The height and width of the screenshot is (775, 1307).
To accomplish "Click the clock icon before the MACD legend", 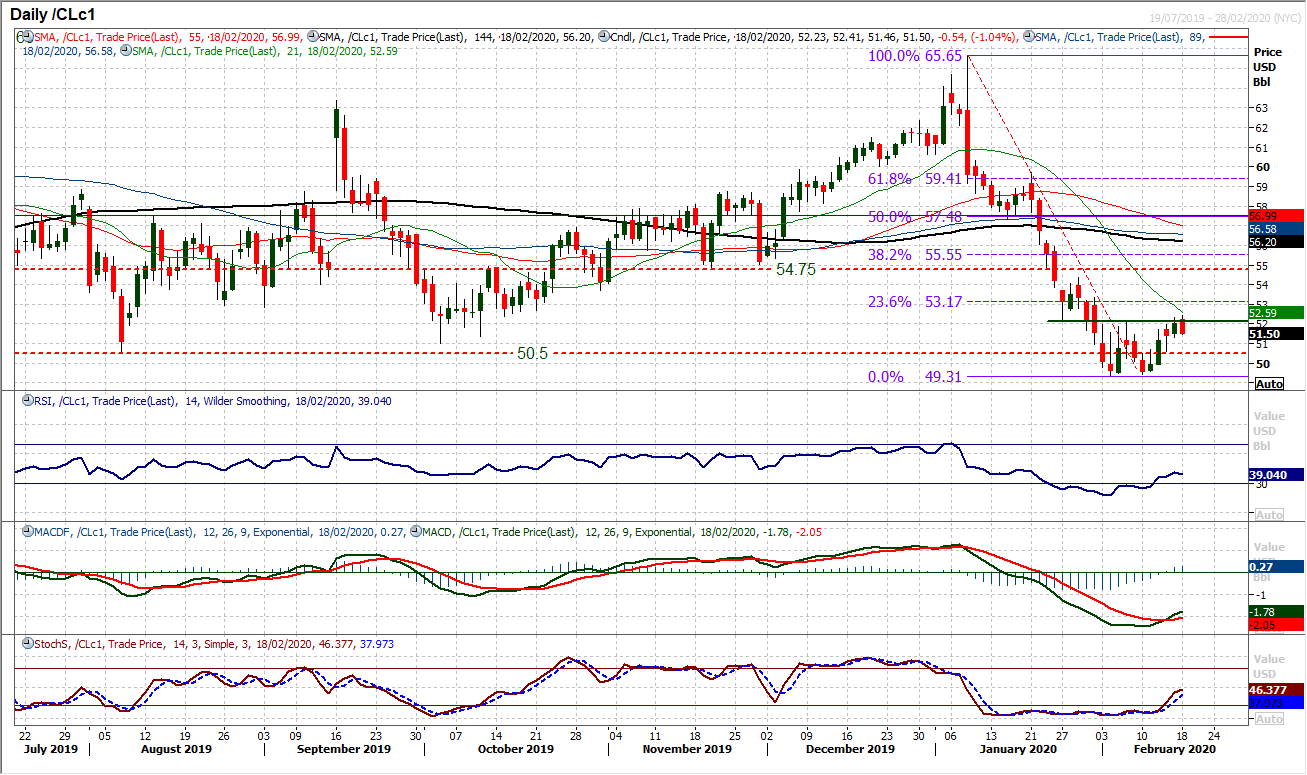I will (x=416, y=532).
